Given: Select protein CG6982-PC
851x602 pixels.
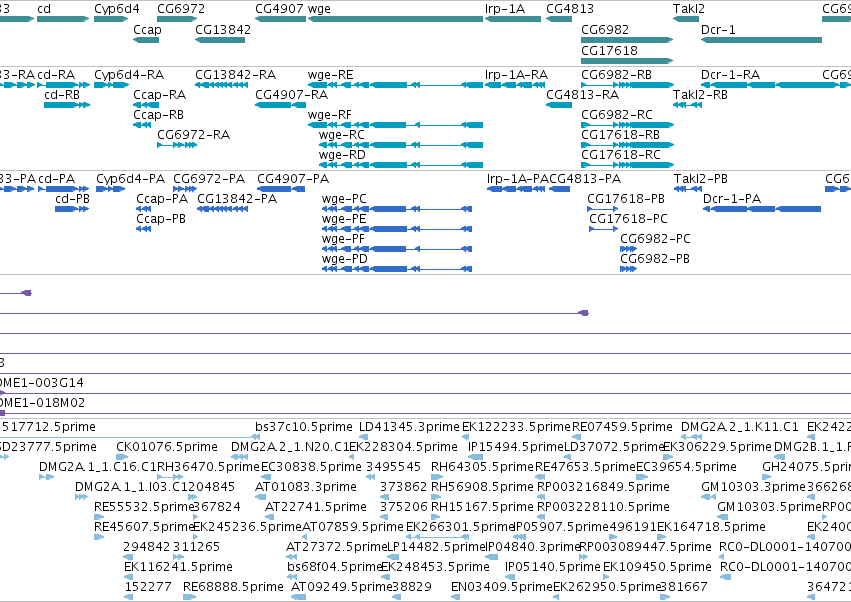Looking at the screenshot, I should click(x=655, y=239).
